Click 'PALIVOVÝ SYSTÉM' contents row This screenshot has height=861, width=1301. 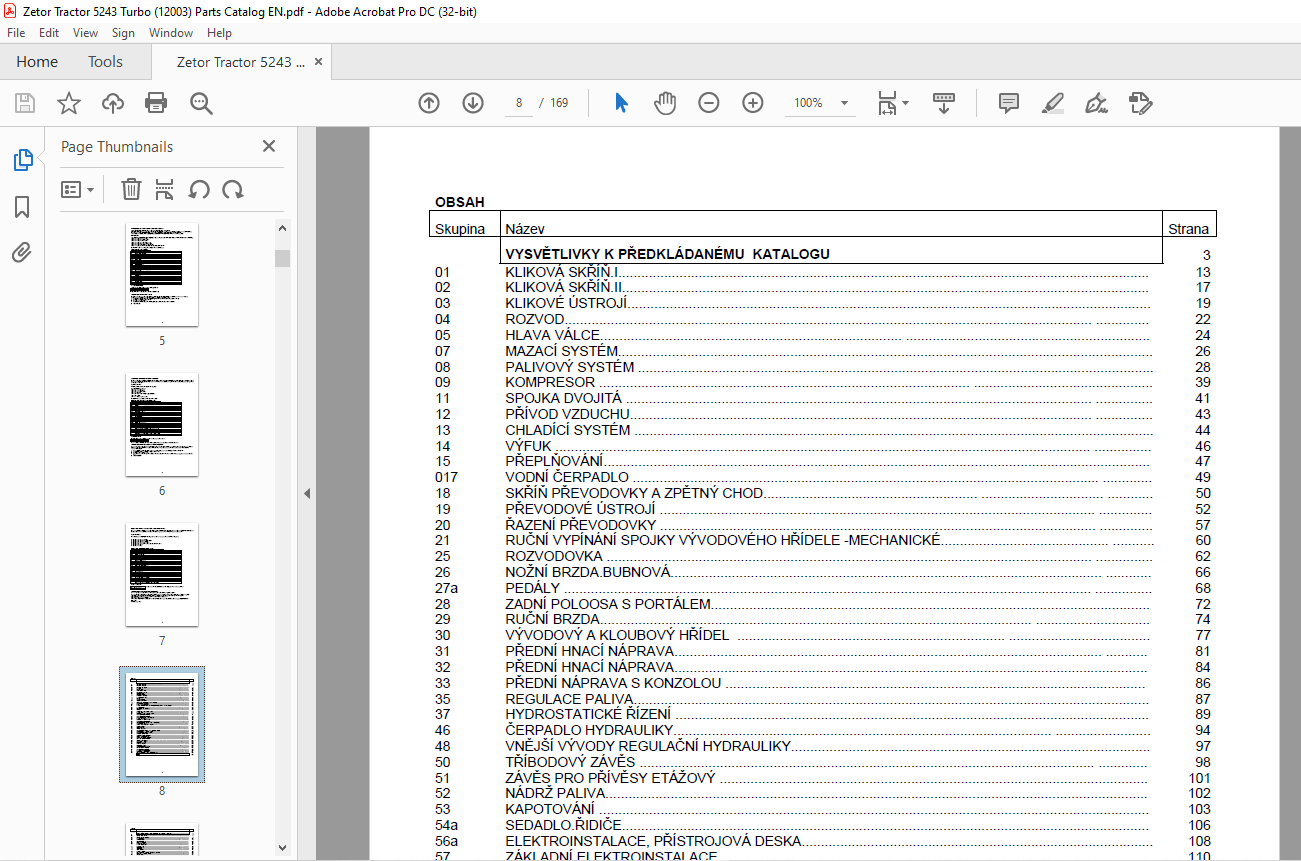tap(822, 367)
